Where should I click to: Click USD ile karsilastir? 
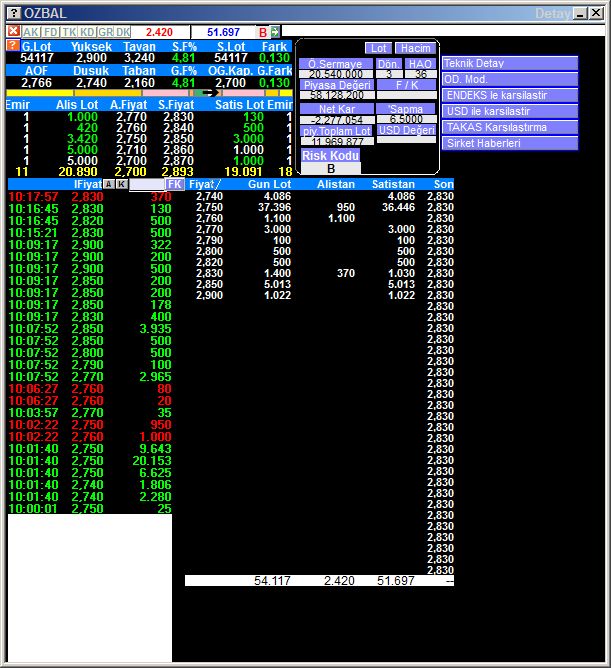coord(510,111)
